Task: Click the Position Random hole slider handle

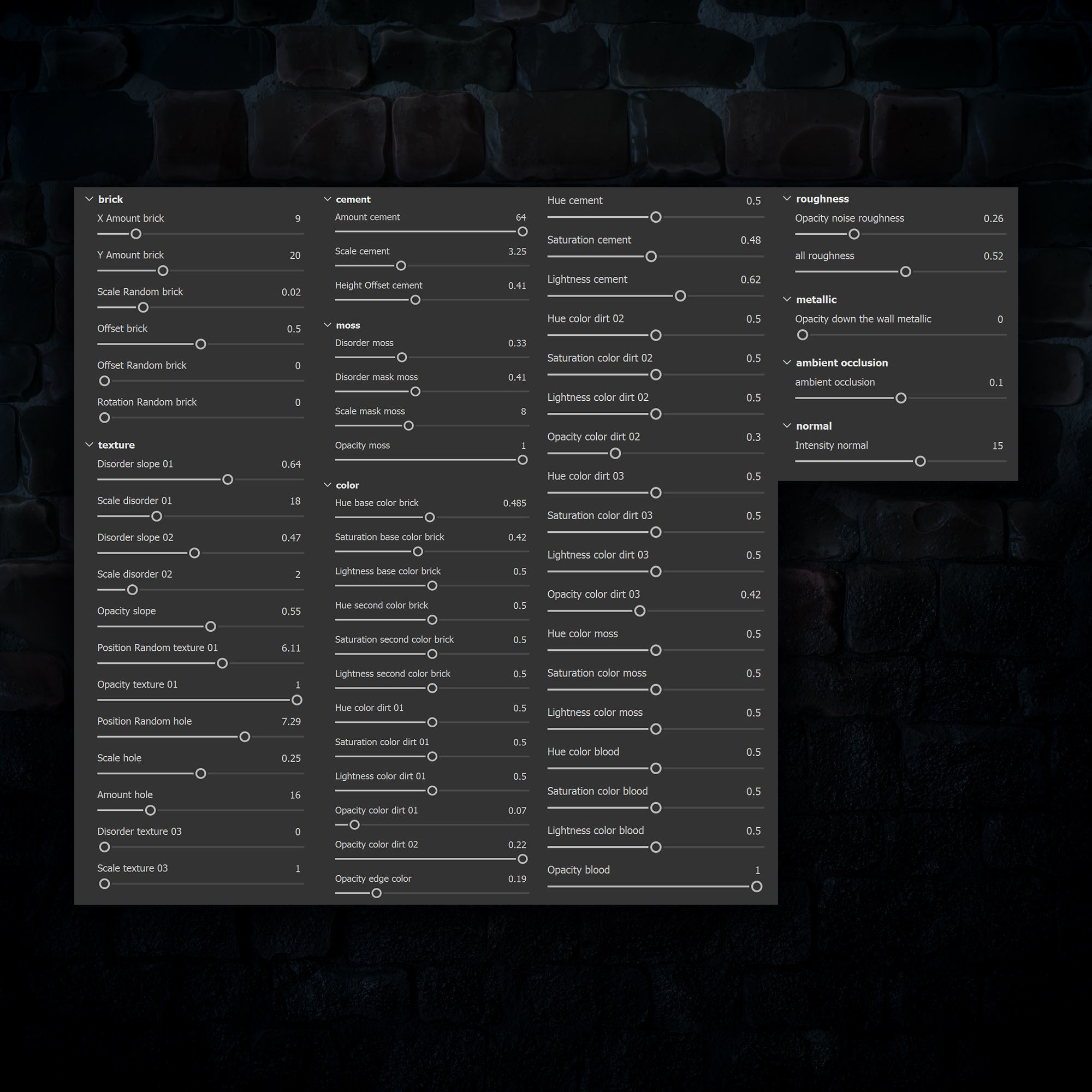Action: pyautogui.click(x=245, y=737)
